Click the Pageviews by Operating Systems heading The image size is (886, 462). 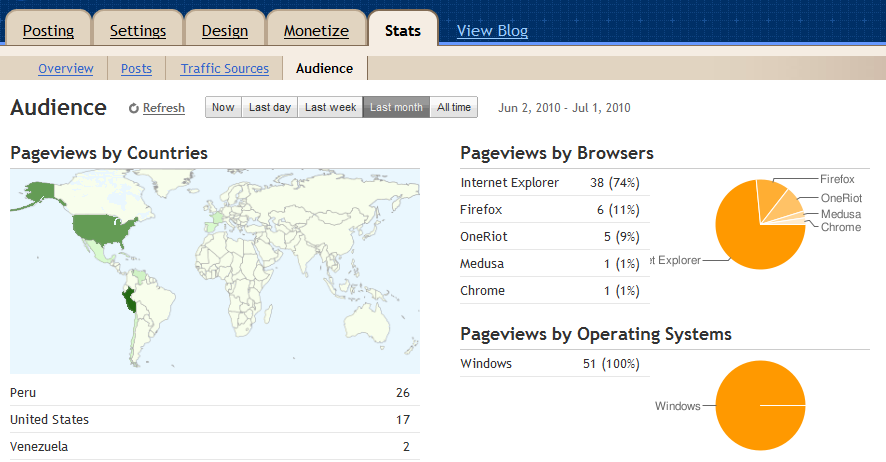pos(596,334)
